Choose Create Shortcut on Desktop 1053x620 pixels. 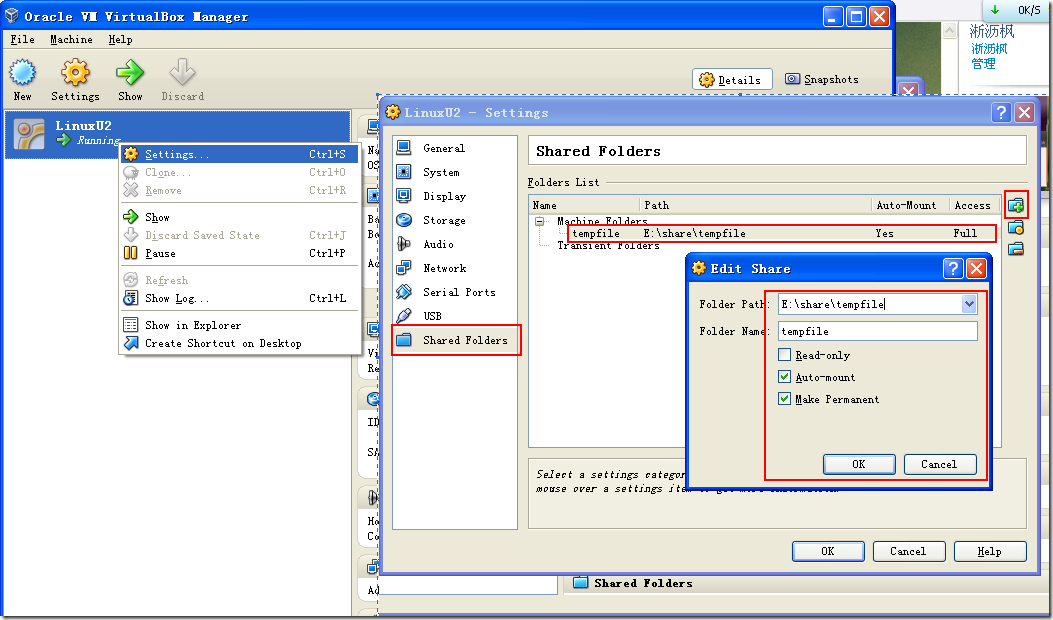(240, 343)
